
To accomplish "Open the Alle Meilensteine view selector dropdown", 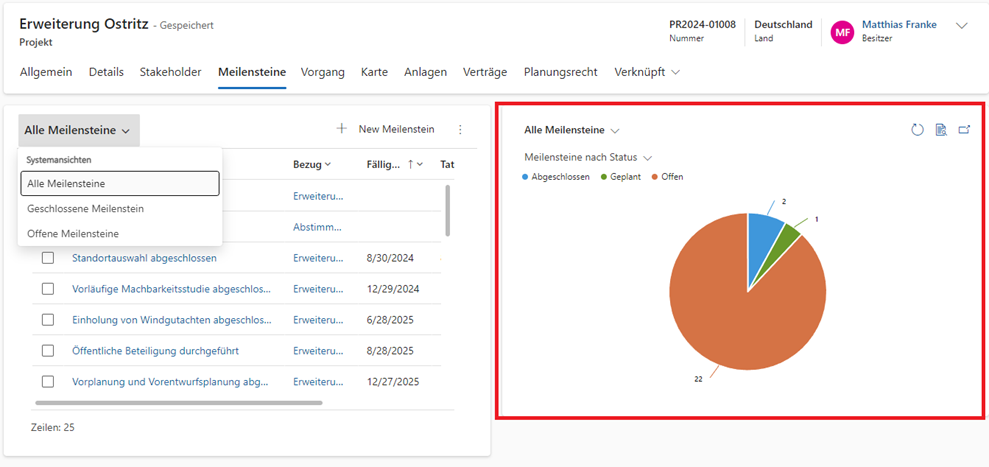I will click(78, 130).
